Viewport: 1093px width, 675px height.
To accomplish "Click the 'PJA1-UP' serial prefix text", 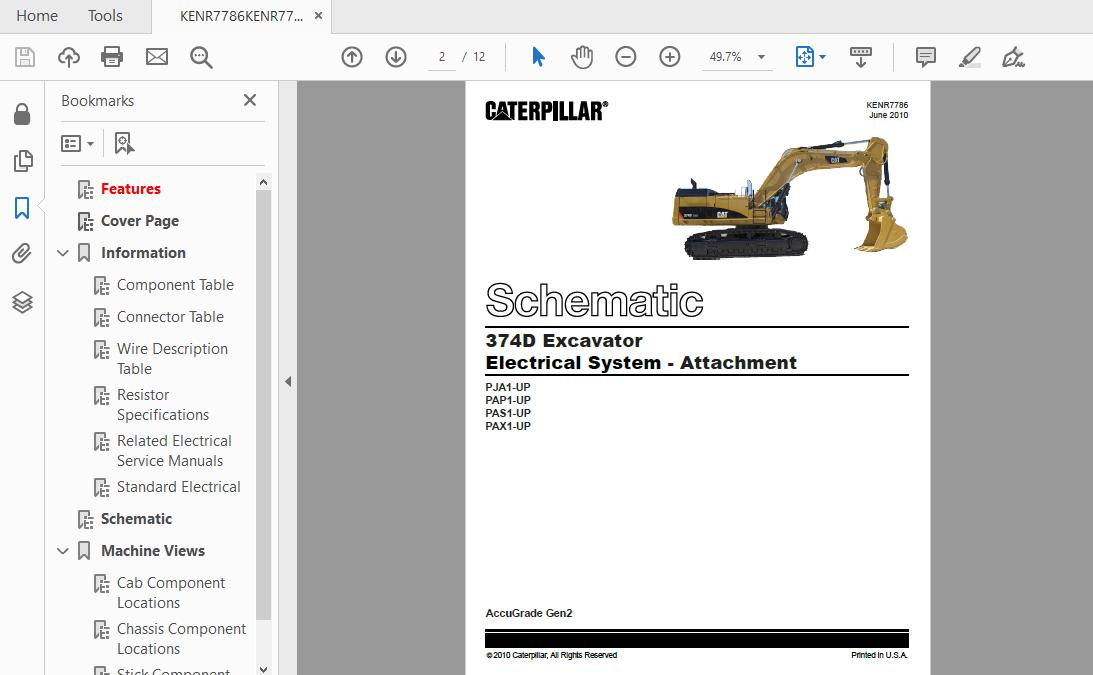I will pos(507,387).
